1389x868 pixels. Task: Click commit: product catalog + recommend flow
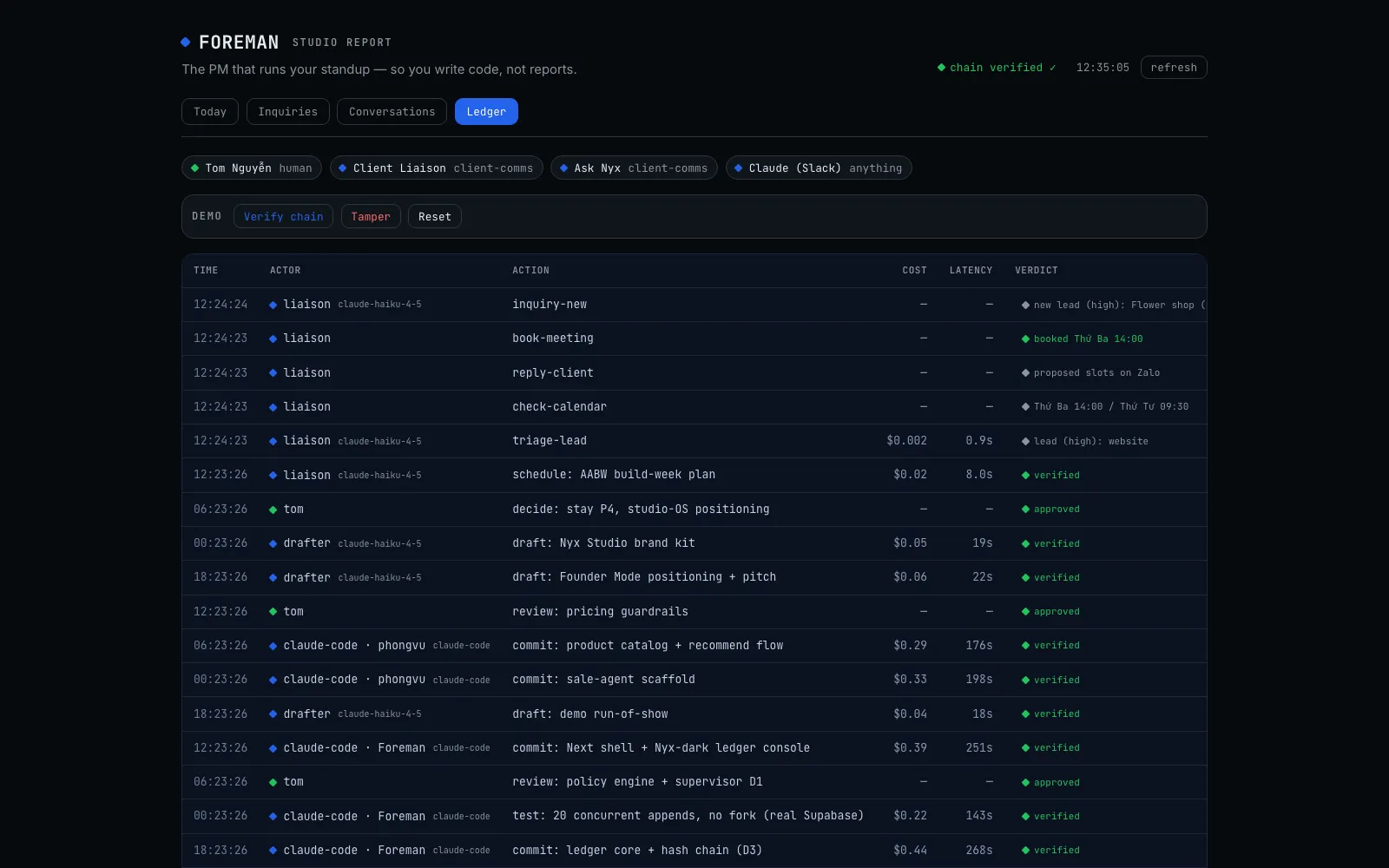click(648, 645)
